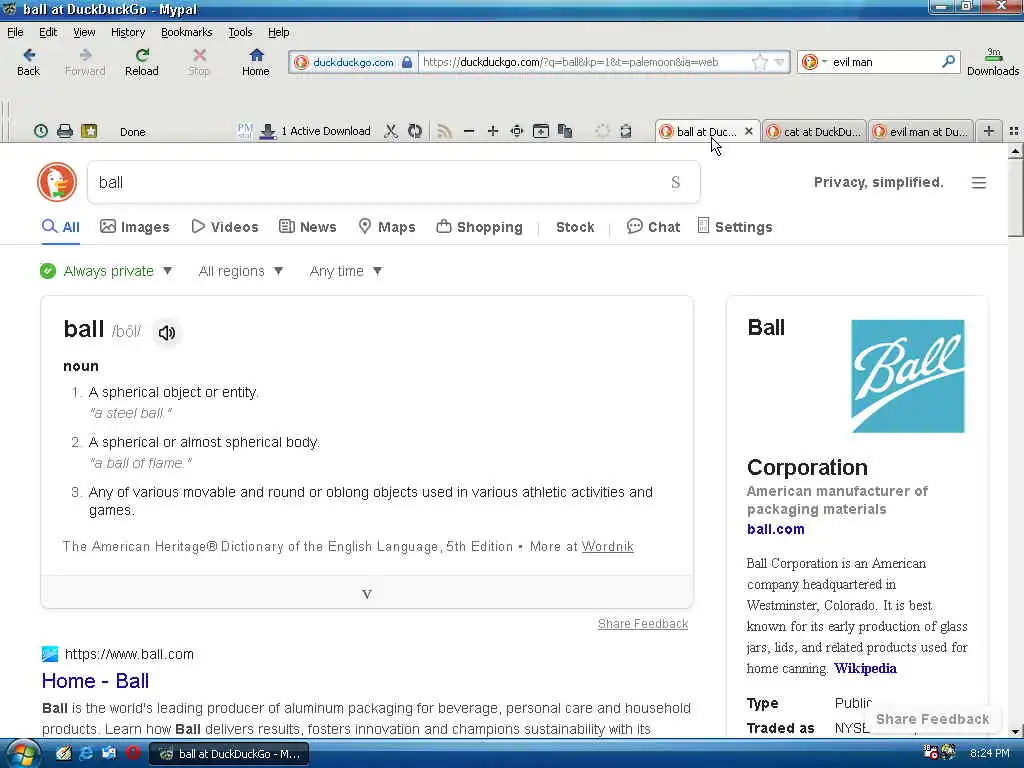Subscribe using the RSS feed icon
The image size is (1024, 768).
pyautogui.click(x=444, y=131)
